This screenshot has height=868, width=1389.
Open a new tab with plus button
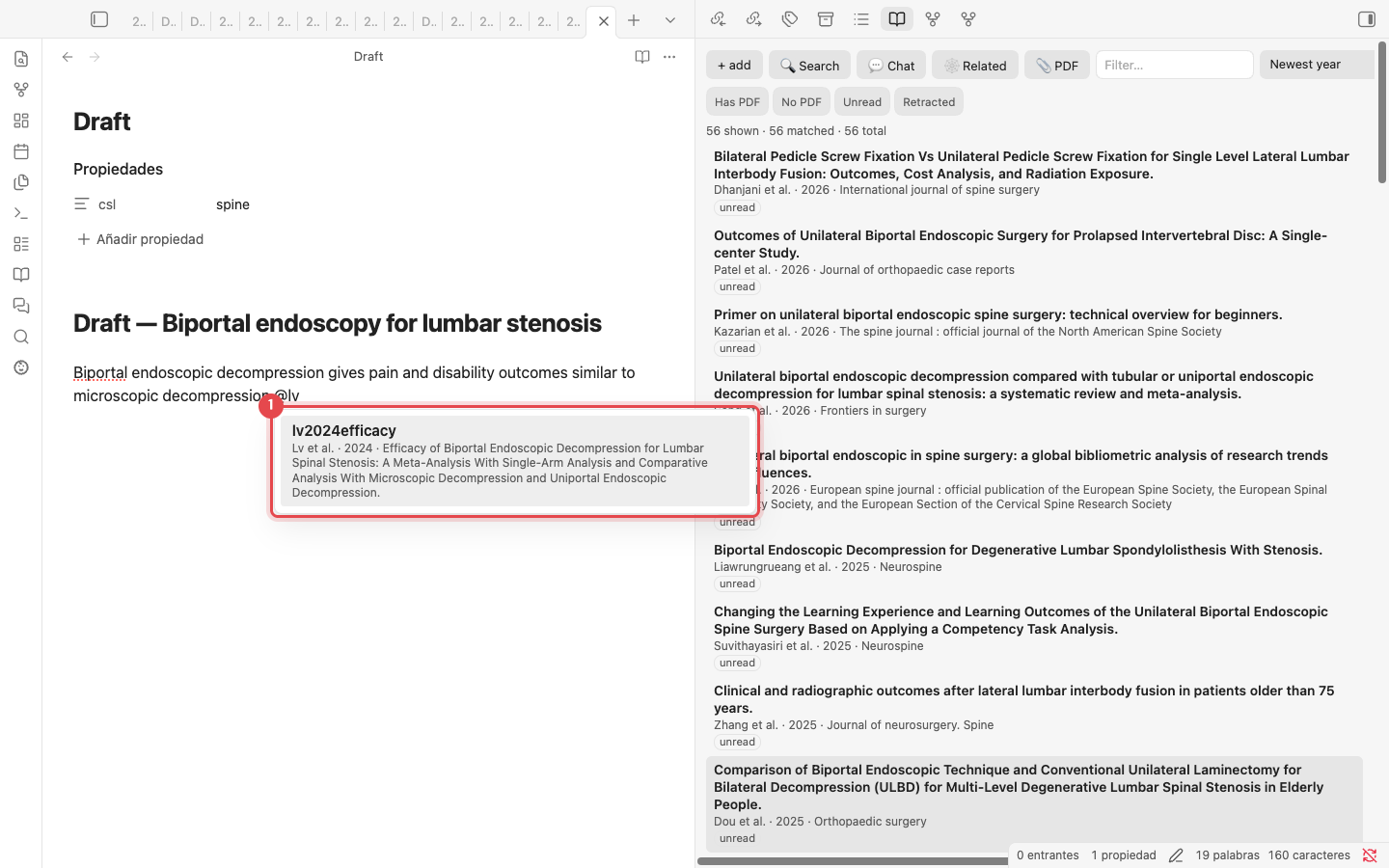(x=634, y=20)
